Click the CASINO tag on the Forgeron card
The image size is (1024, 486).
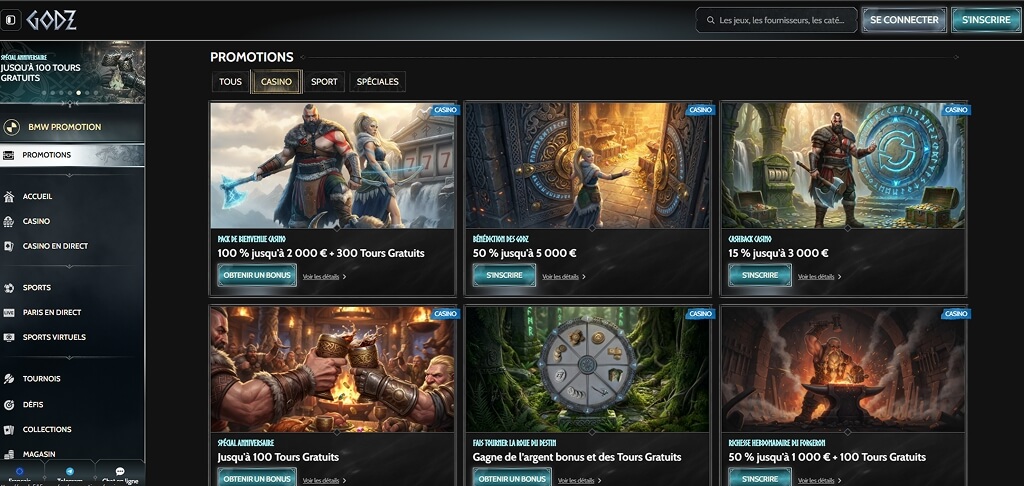click(x=956, y=314)
